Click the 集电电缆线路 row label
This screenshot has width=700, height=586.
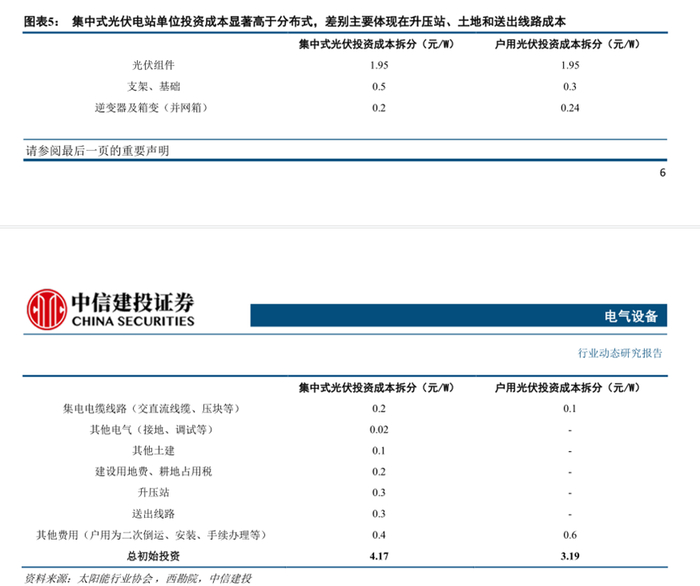(151, 408)
